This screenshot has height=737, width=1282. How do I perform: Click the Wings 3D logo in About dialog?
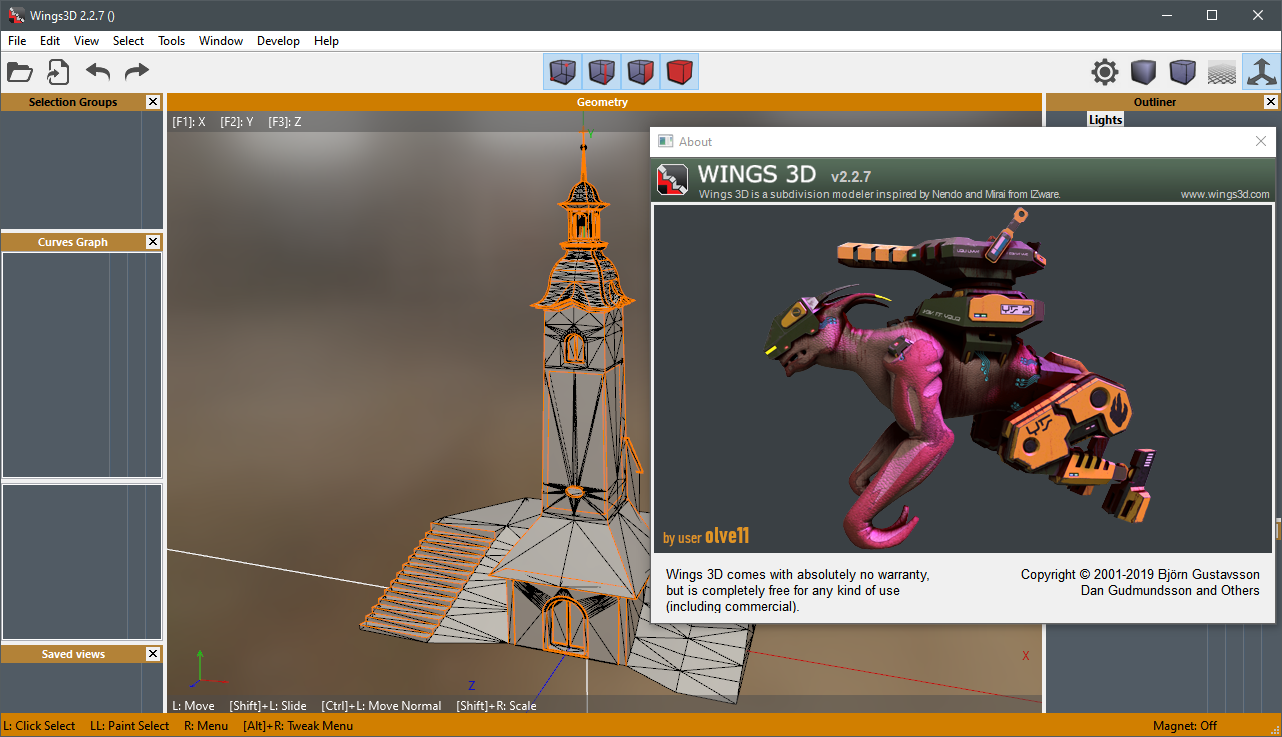pos(672,180)
